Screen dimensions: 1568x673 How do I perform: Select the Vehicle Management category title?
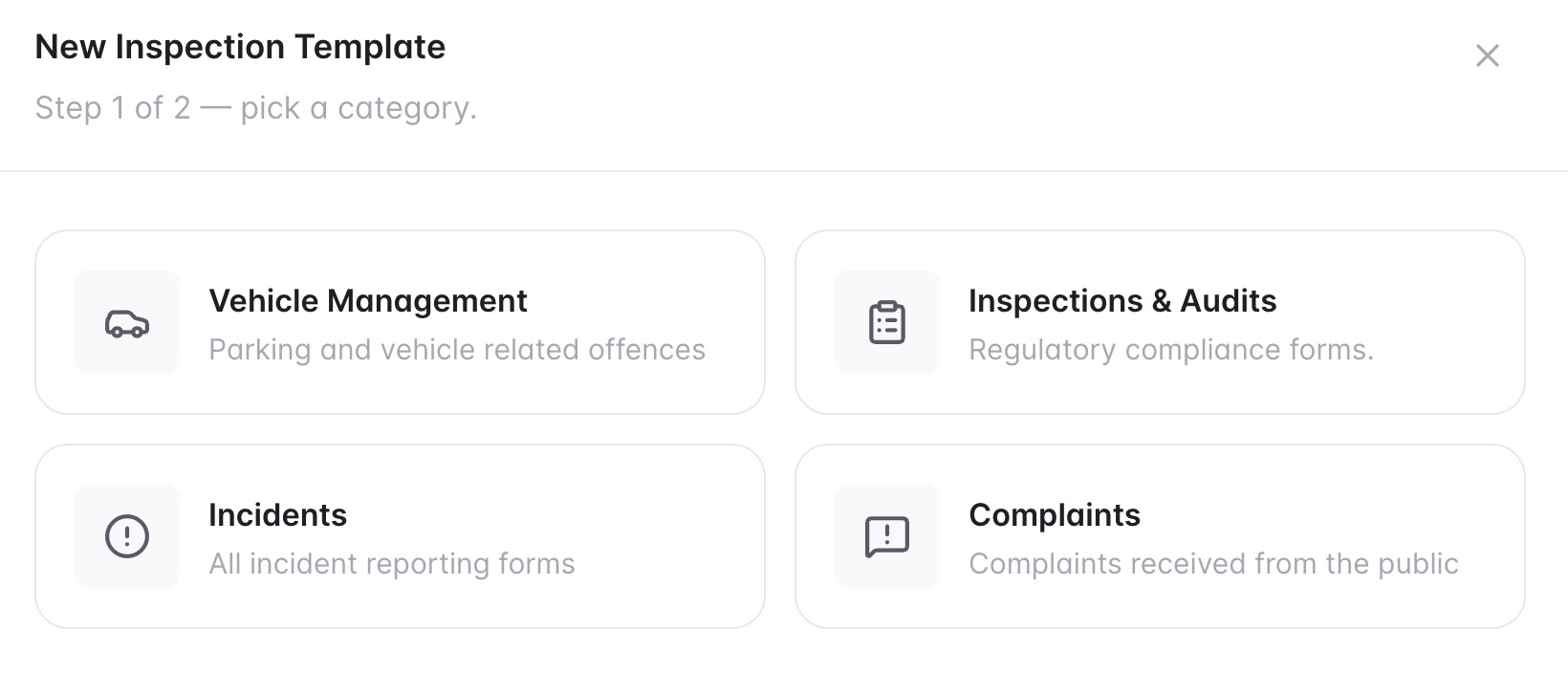368,301
